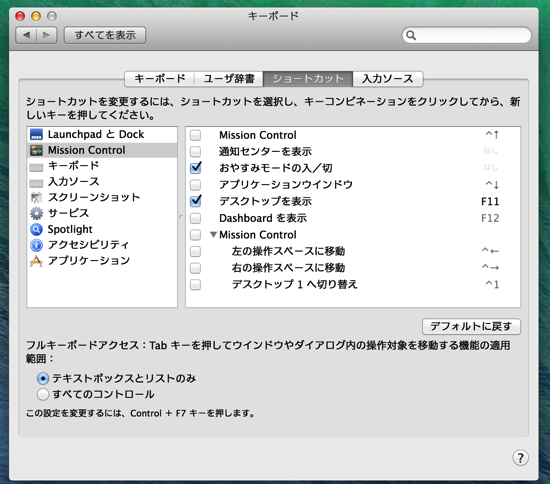Click the スクリーンショット category icon
This screenshot has height=484, width=550.
coord(36,198)
